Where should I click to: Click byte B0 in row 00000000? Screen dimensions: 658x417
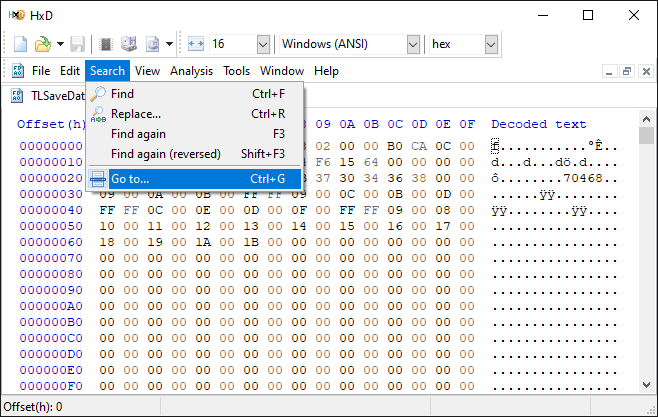[x=395, y=146]
